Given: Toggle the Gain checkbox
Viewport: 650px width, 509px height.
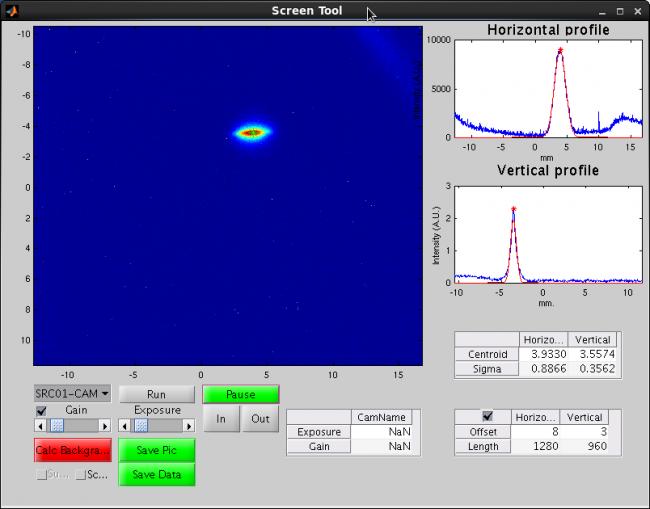Looking at the screenshot, I should pyautogui.click(x=41, y=411).
